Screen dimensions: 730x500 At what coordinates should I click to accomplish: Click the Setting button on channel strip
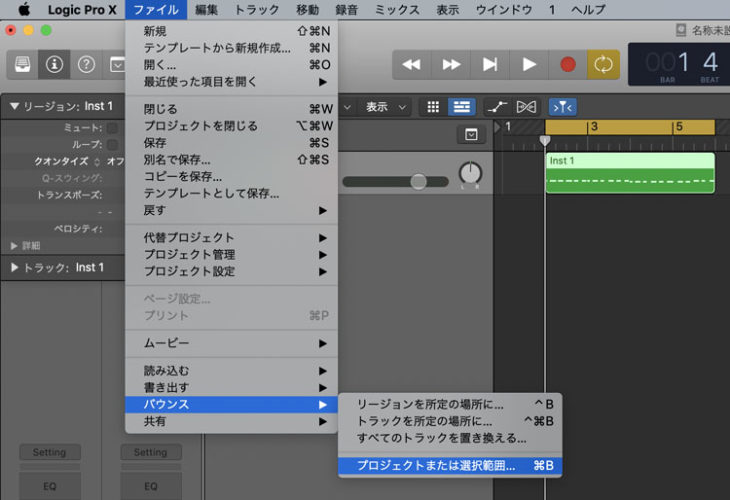49,452
